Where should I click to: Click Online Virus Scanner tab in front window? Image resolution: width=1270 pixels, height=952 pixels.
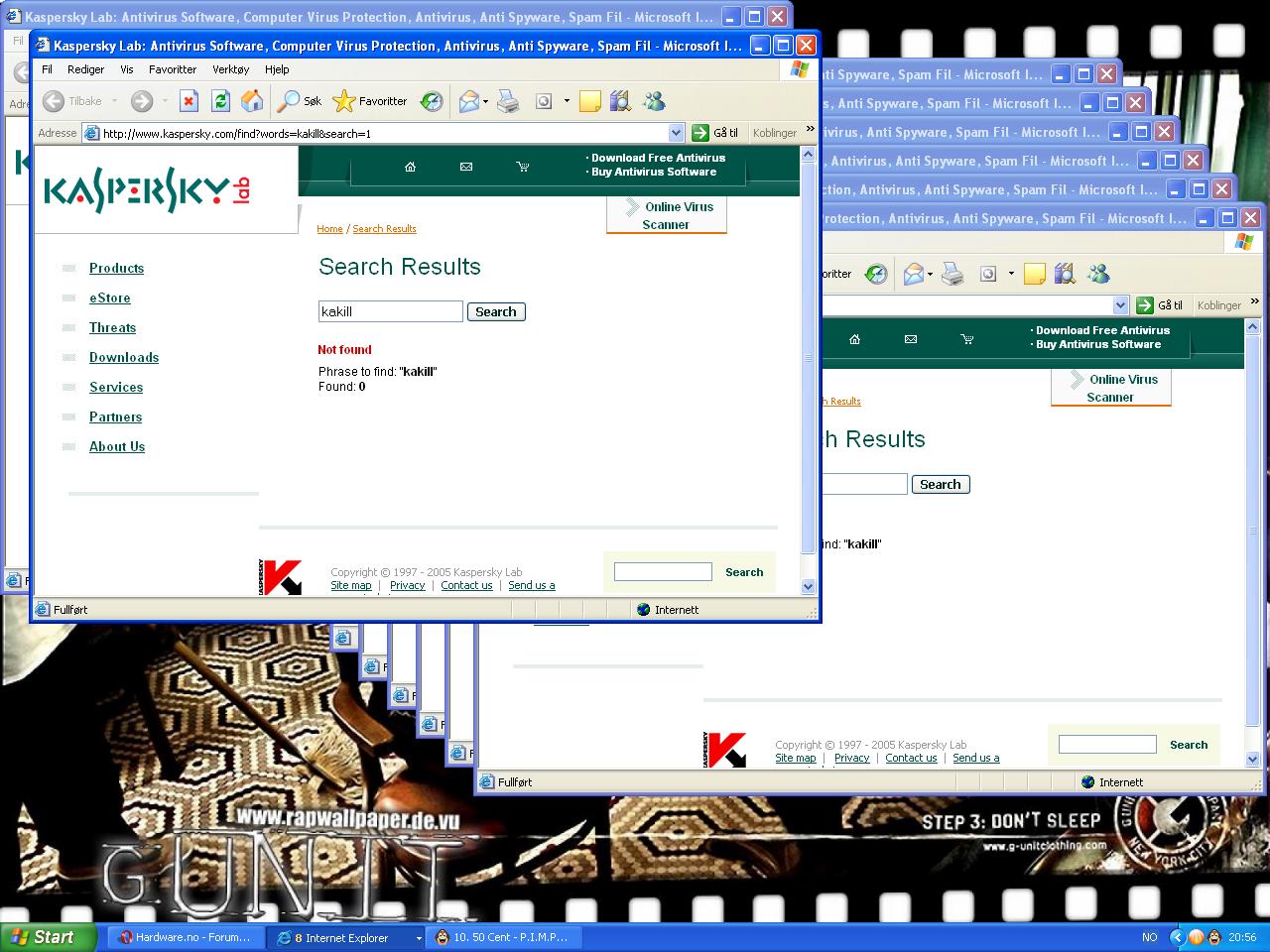click(667, 215)
